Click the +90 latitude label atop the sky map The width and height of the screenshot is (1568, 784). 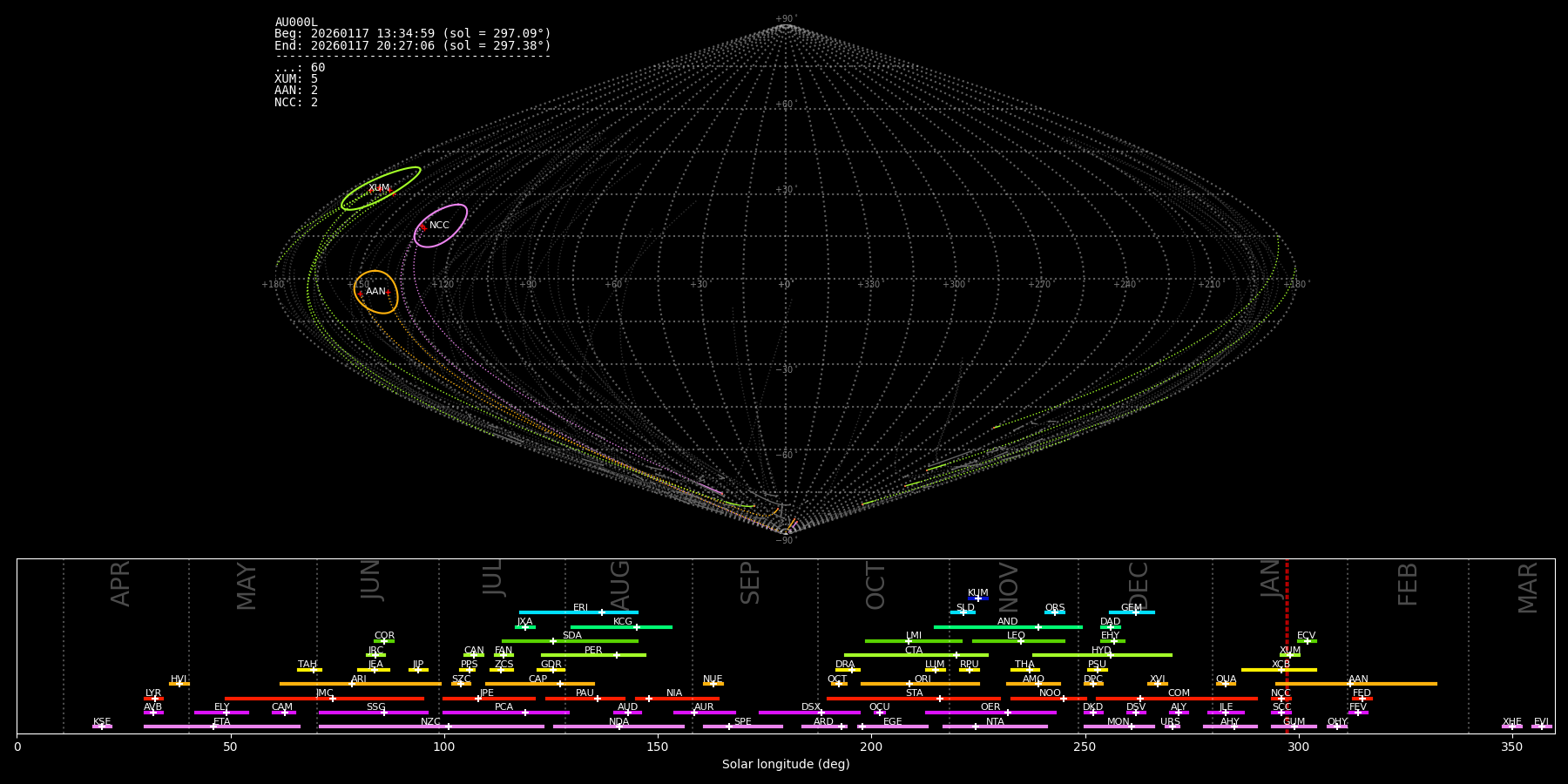[785, 19]
